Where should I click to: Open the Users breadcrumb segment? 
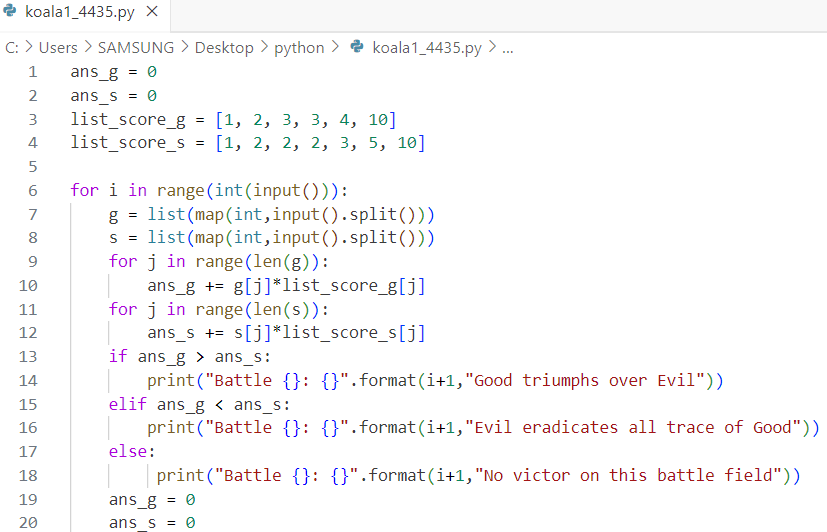58,48
